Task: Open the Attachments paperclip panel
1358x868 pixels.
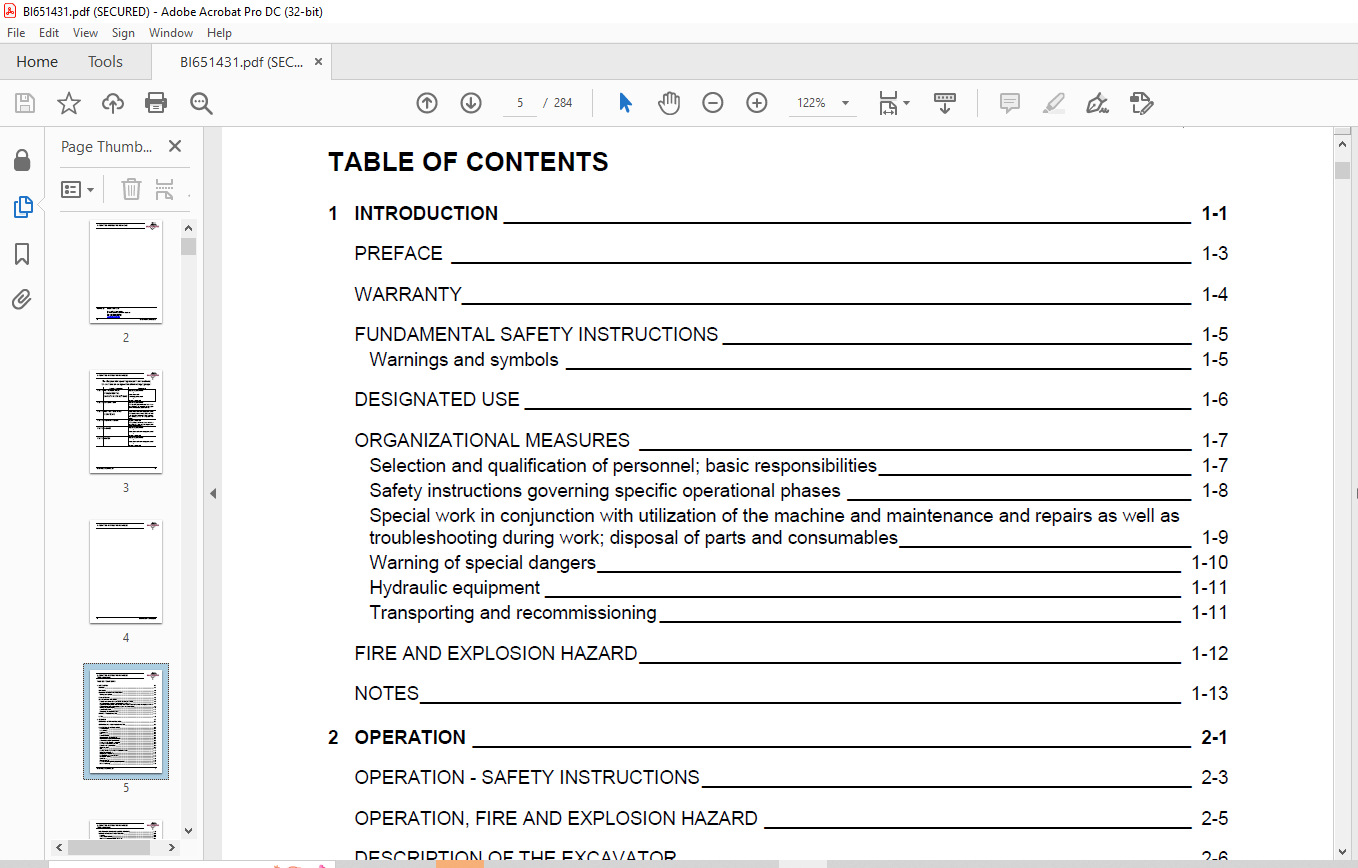Action: point(22,300)
